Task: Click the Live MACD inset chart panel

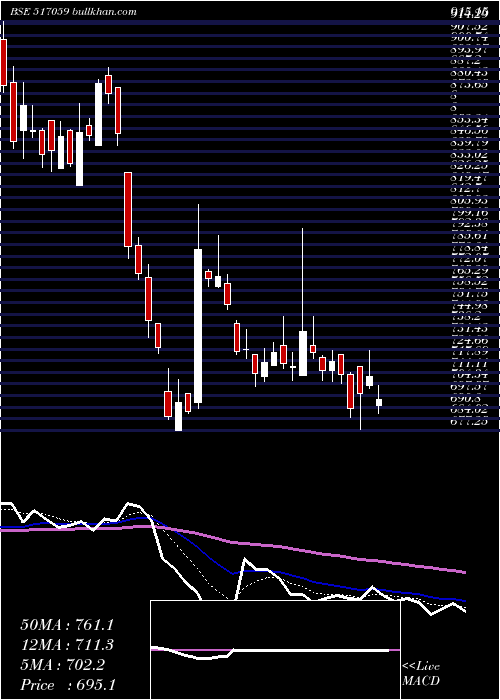Action: pyautogui.click(x=275, y=650)
